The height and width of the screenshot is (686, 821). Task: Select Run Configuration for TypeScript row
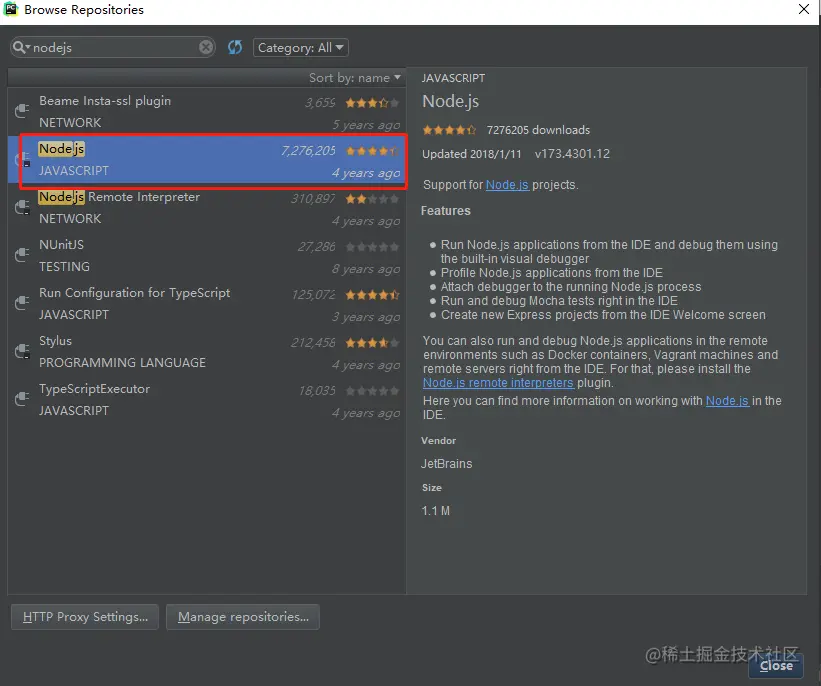click(x=207, y=304)
